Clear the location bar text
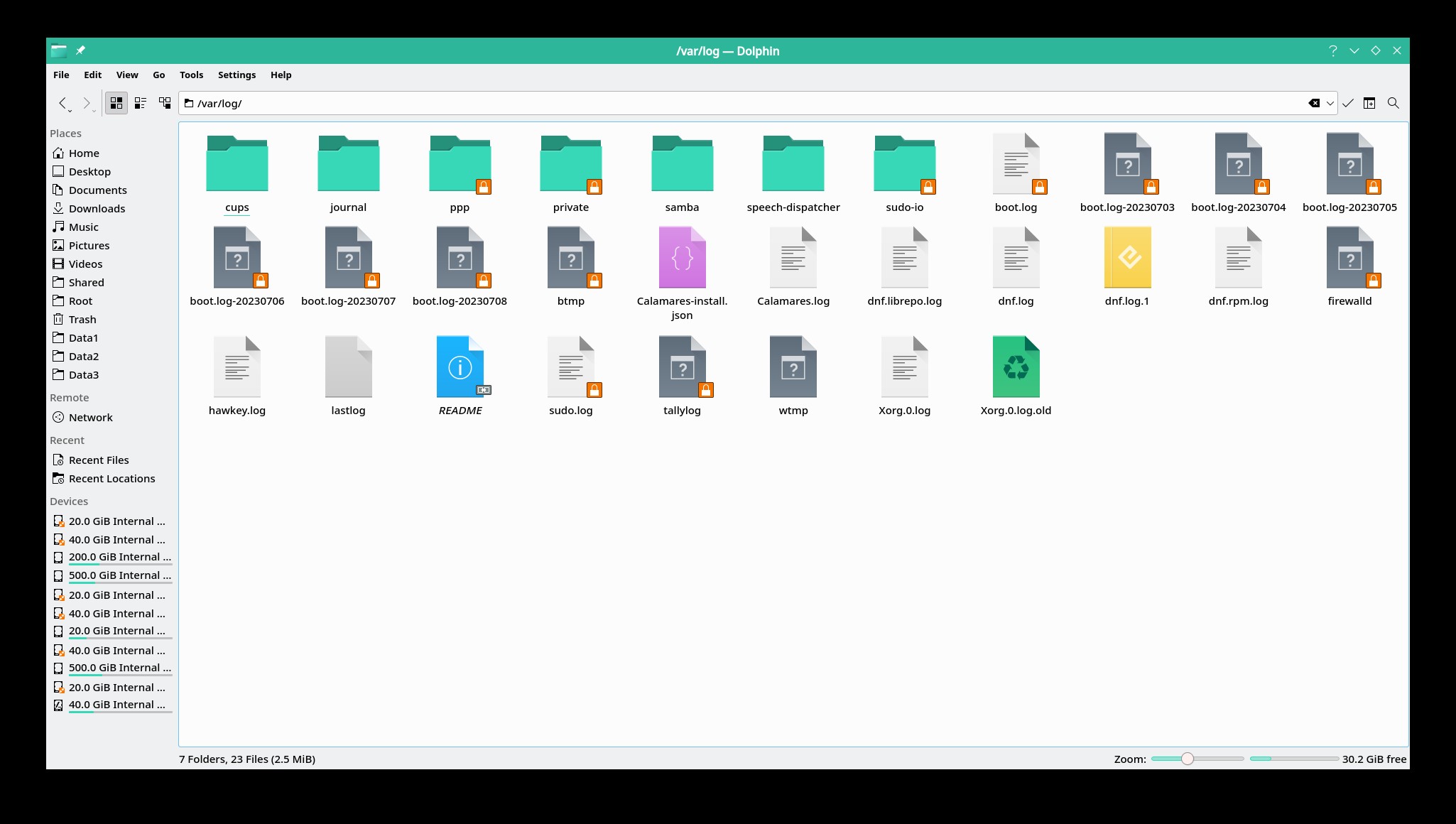This screenshot has width=1456, height=824. coord(1314,103)
